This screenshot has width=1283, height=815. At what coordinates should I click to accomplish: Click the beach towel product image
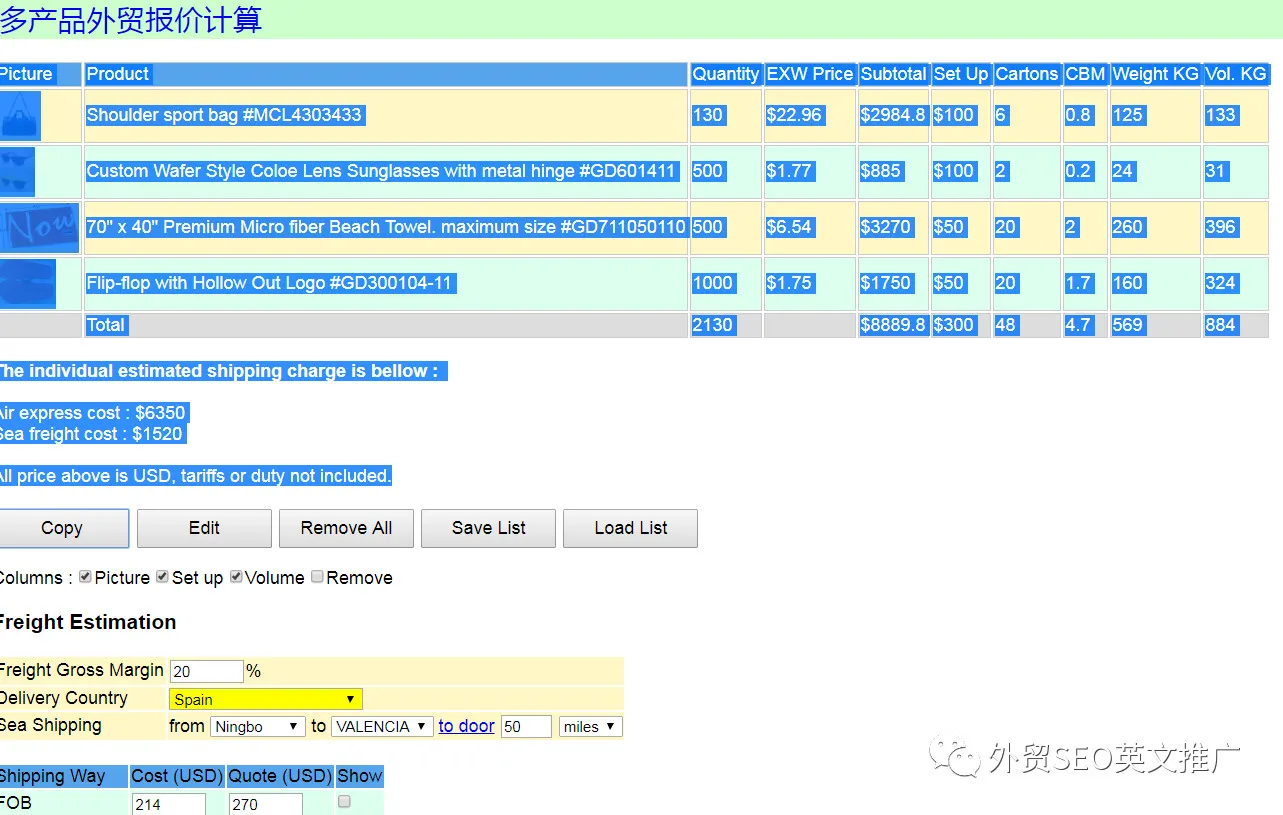click(x=39, y=228)
